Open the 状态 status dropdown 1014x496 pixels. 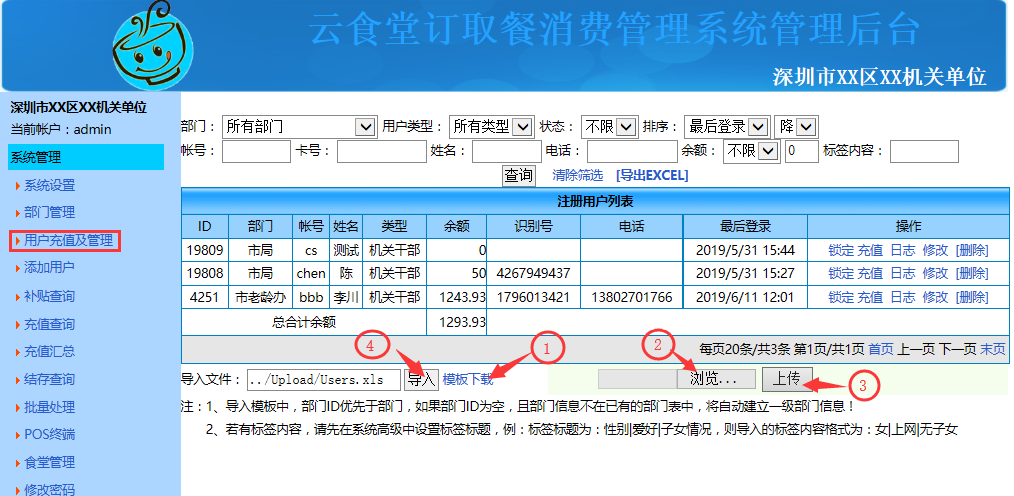(609, 127)
